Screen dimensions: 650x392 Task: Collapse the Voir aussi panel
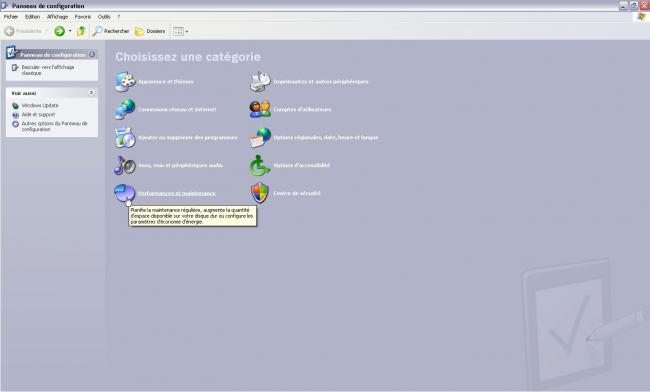pyautogui.click(x=92, y=93)
